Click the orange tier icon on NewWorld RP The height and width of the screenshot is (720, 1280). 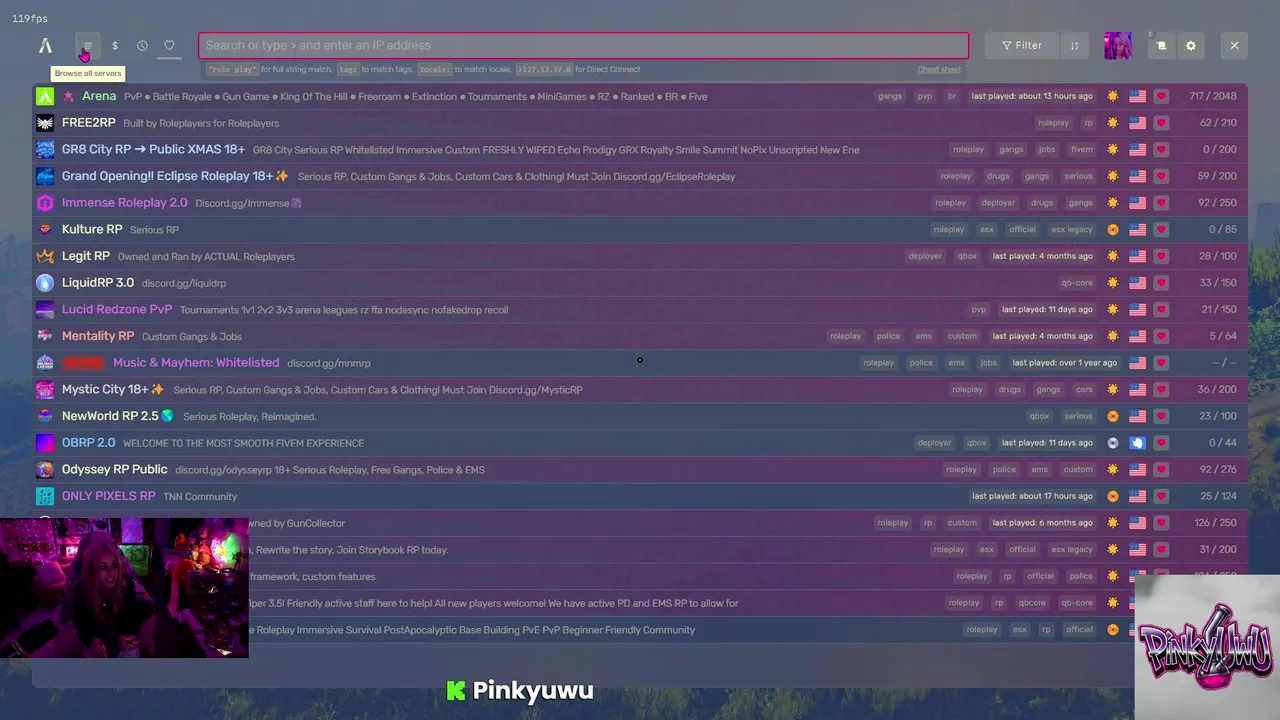tap(1113, 416)
